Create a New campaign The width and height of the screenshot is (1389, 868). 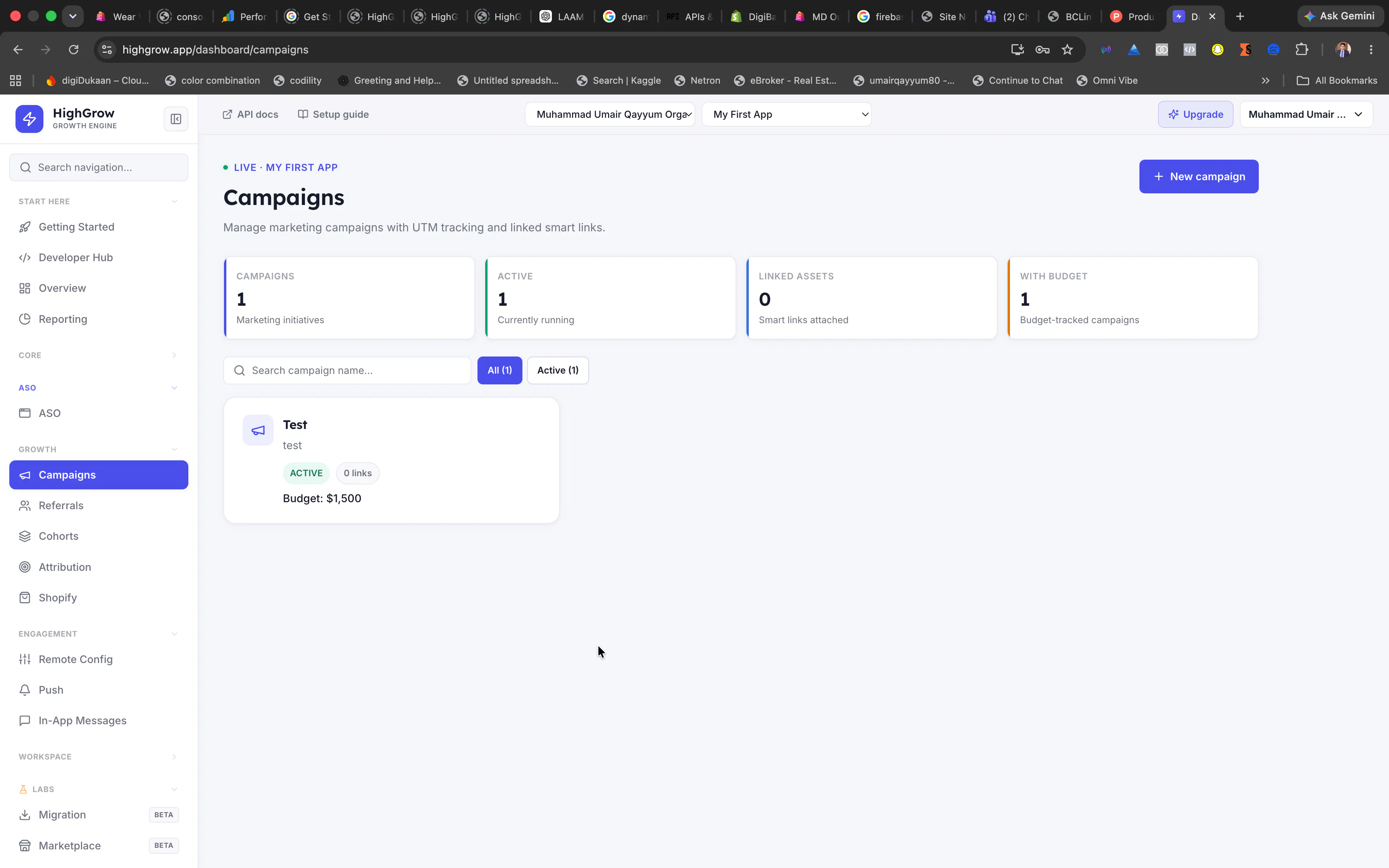1198,176
